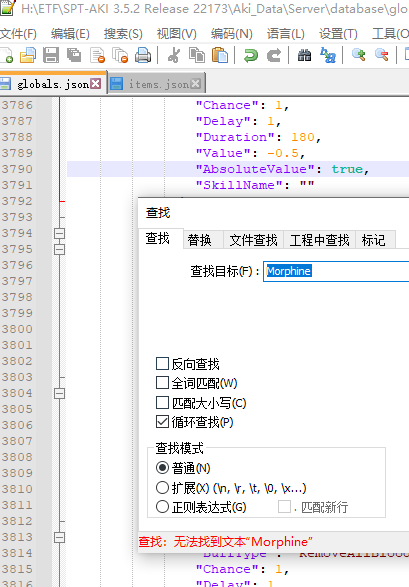This screenshot has width=409, height=587.
Task: Click the Copy toolbar icon
Action: click(197, 55)
